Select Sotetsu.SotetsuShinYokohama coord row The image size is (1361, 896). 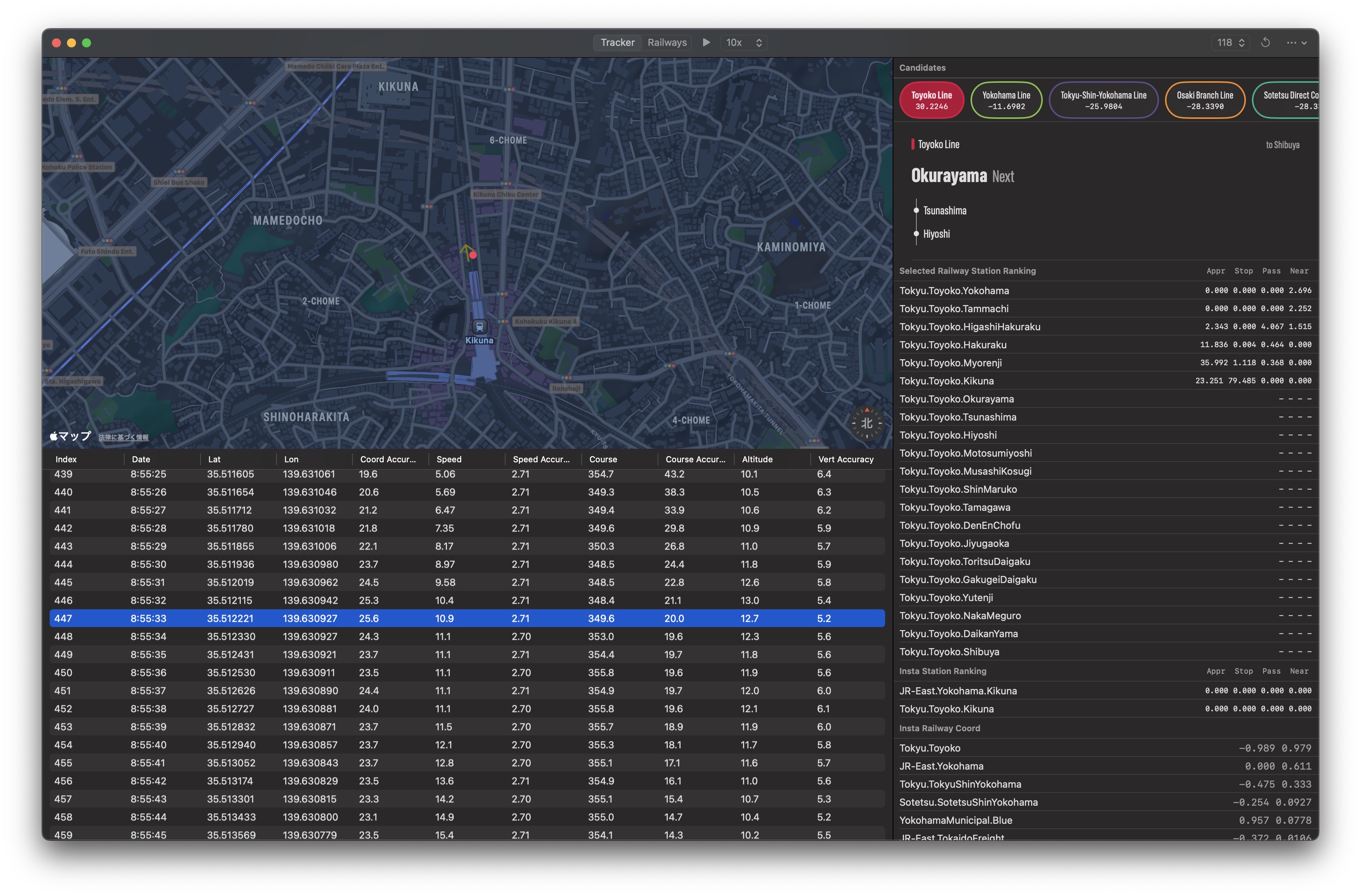pos(1105,802)
